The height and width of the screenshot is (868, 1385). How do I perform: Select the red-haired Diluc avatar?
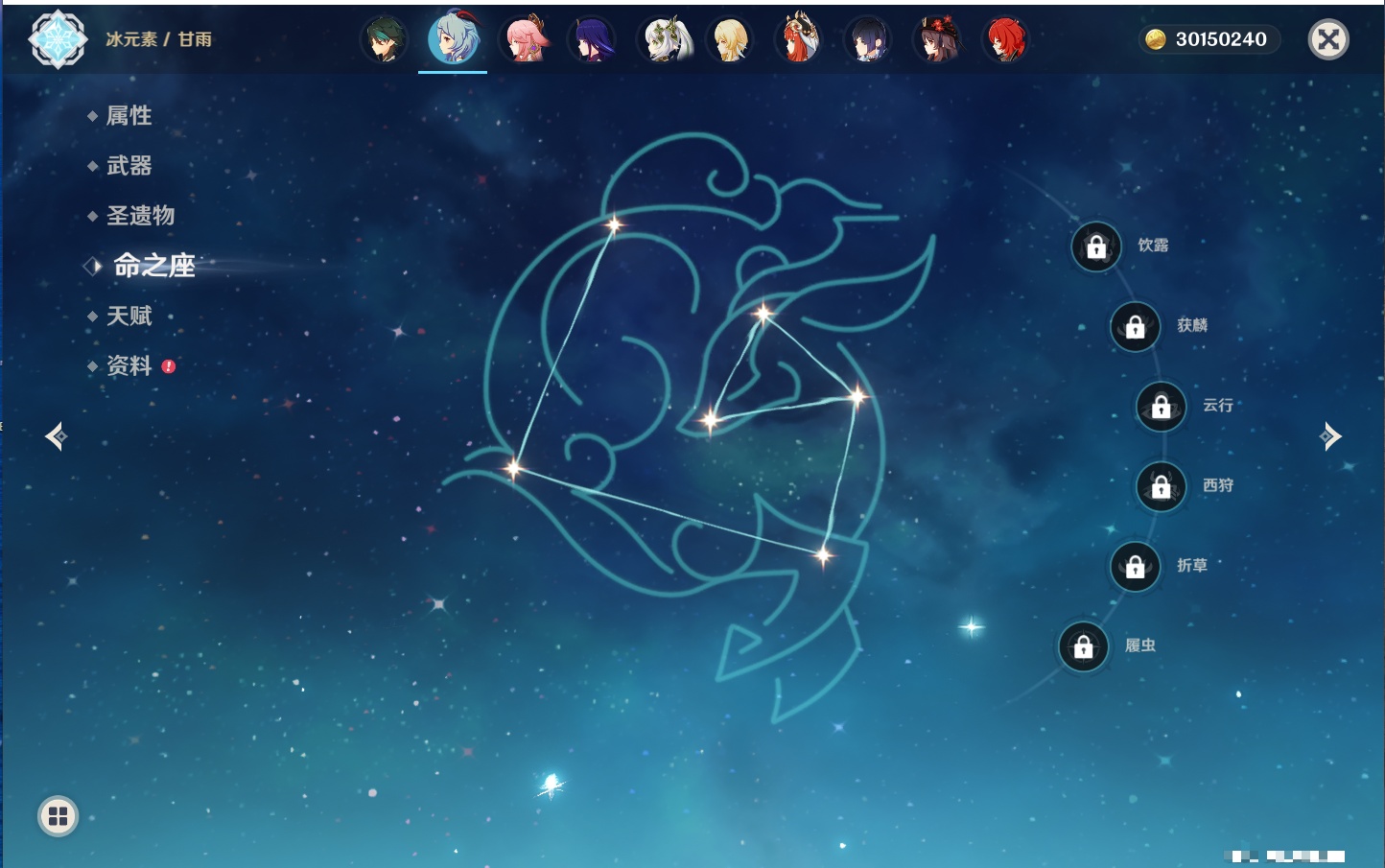(1006, 39)
